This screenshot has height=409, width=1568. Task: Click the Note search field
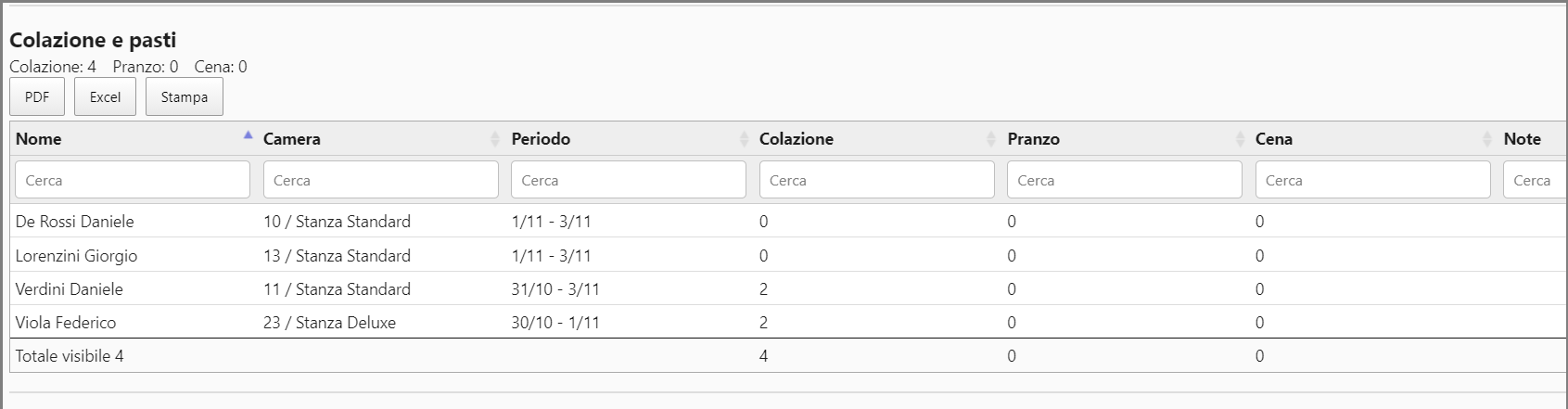coord(1535,180)
